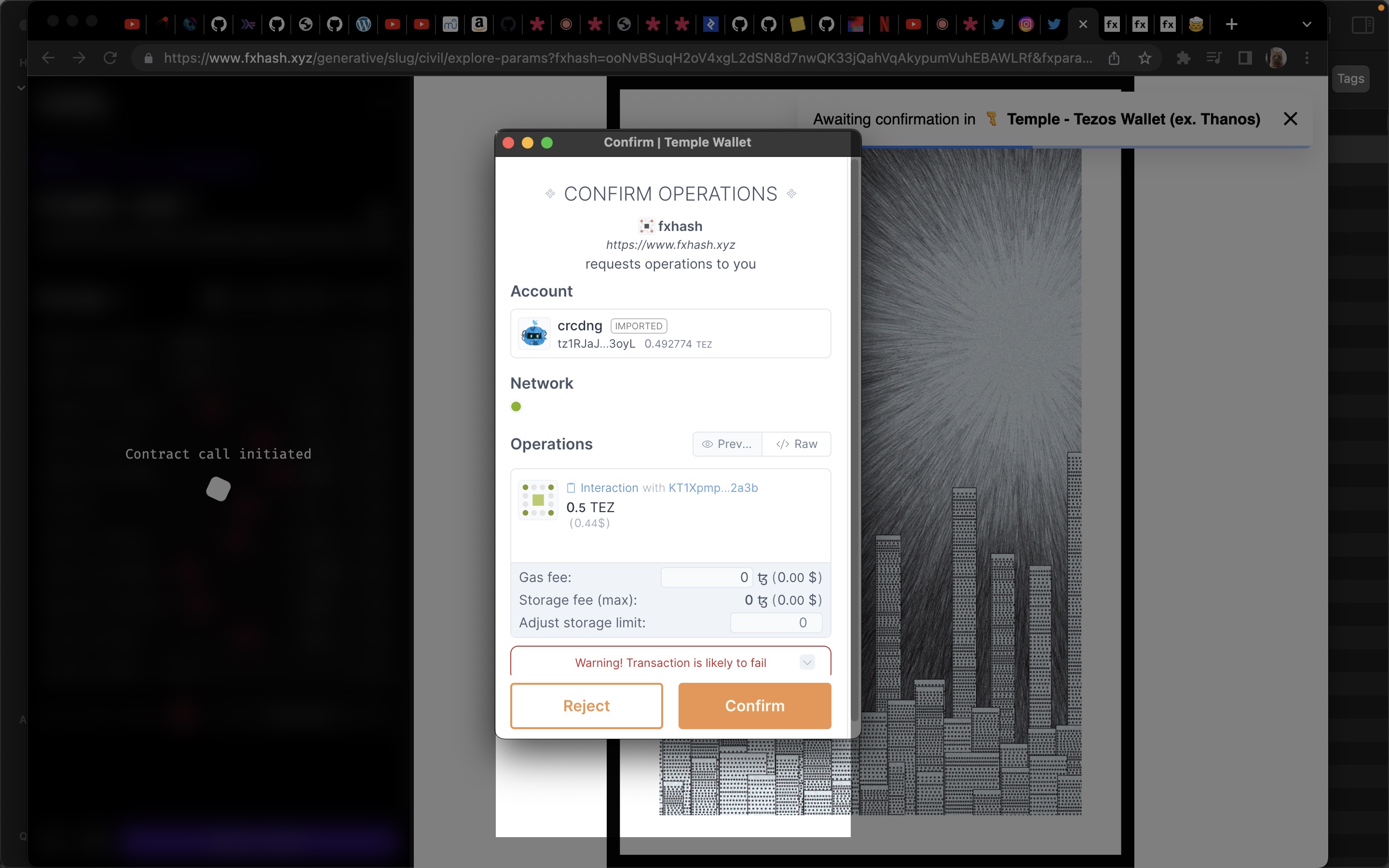The width and height of the screenshot is (1389, 868).
Task: Click the share page icon in address bar
Action: 1114,58
